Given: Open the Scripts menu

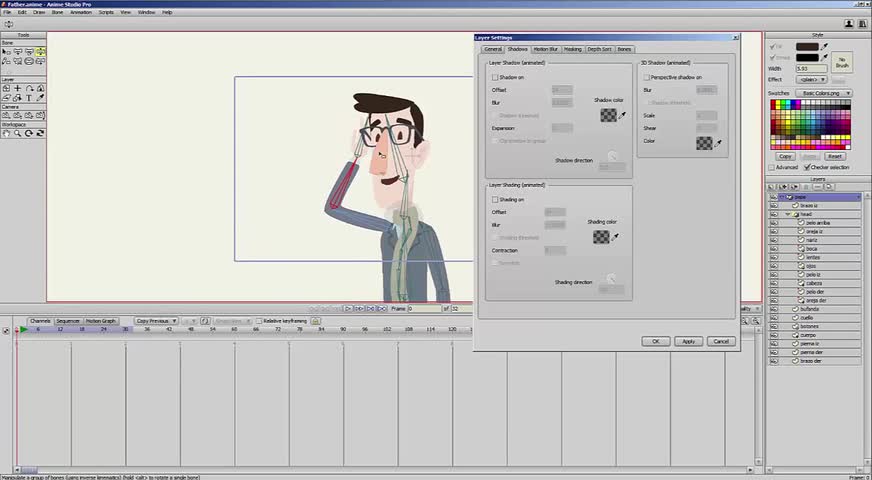Looking at the screenshot, I should click(x=106, y=12).
